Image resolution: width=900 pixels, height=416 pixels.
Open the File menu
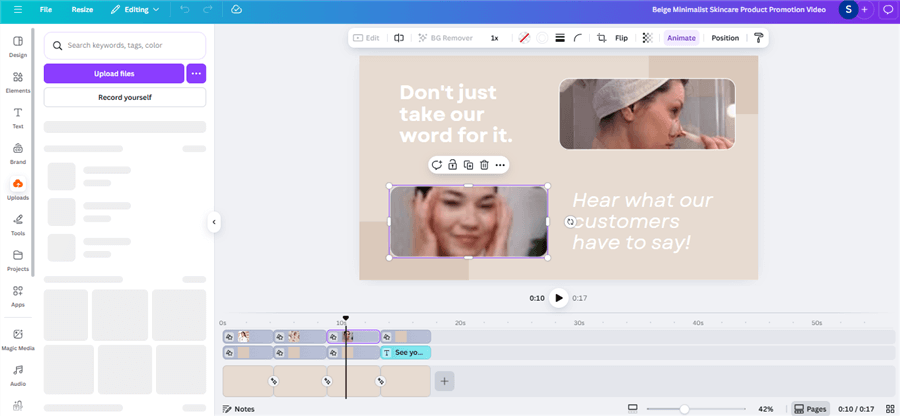tap(46, 10)
